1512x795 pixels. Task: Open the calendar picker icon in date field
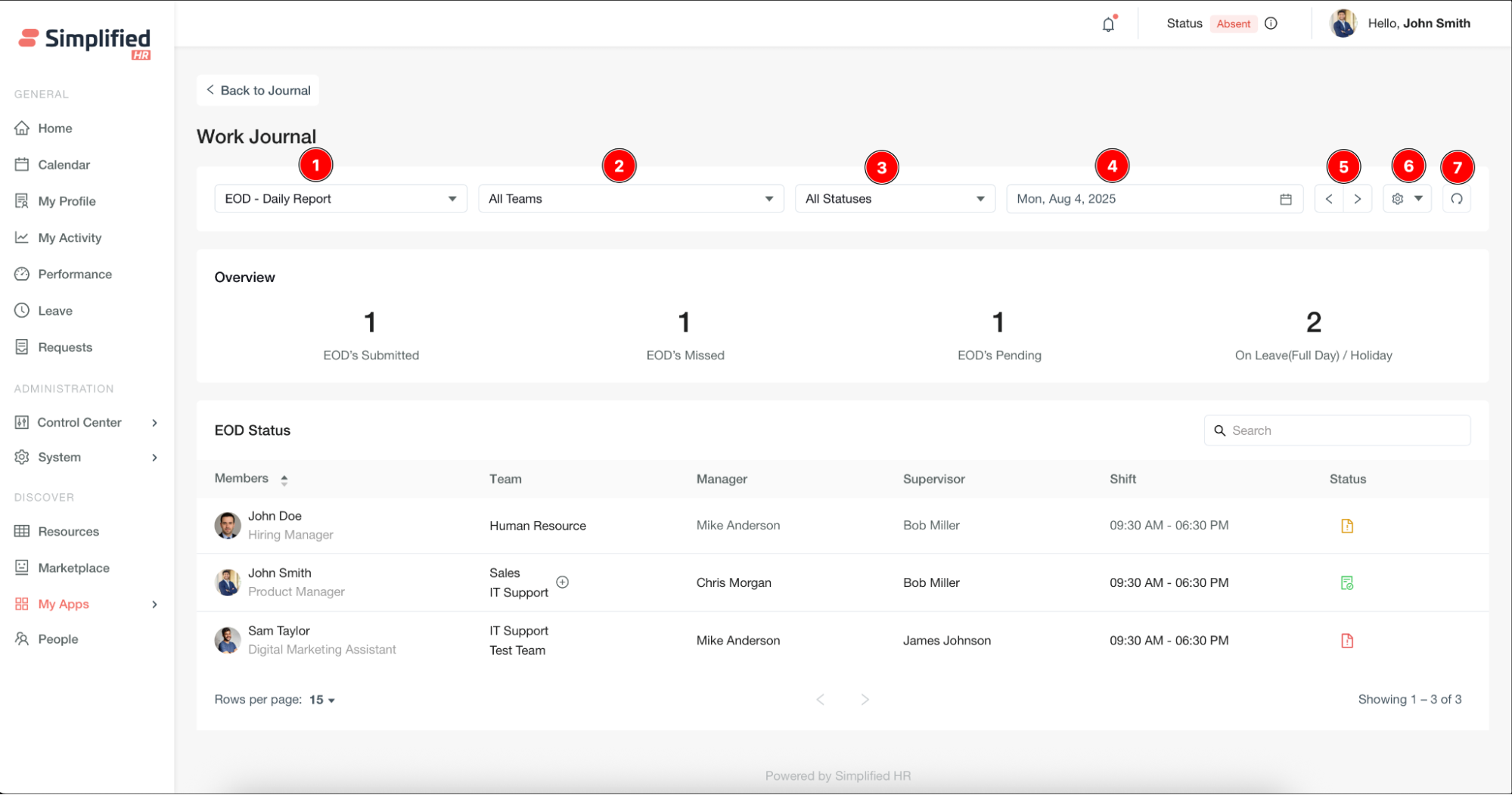(x=1285, y=199)
